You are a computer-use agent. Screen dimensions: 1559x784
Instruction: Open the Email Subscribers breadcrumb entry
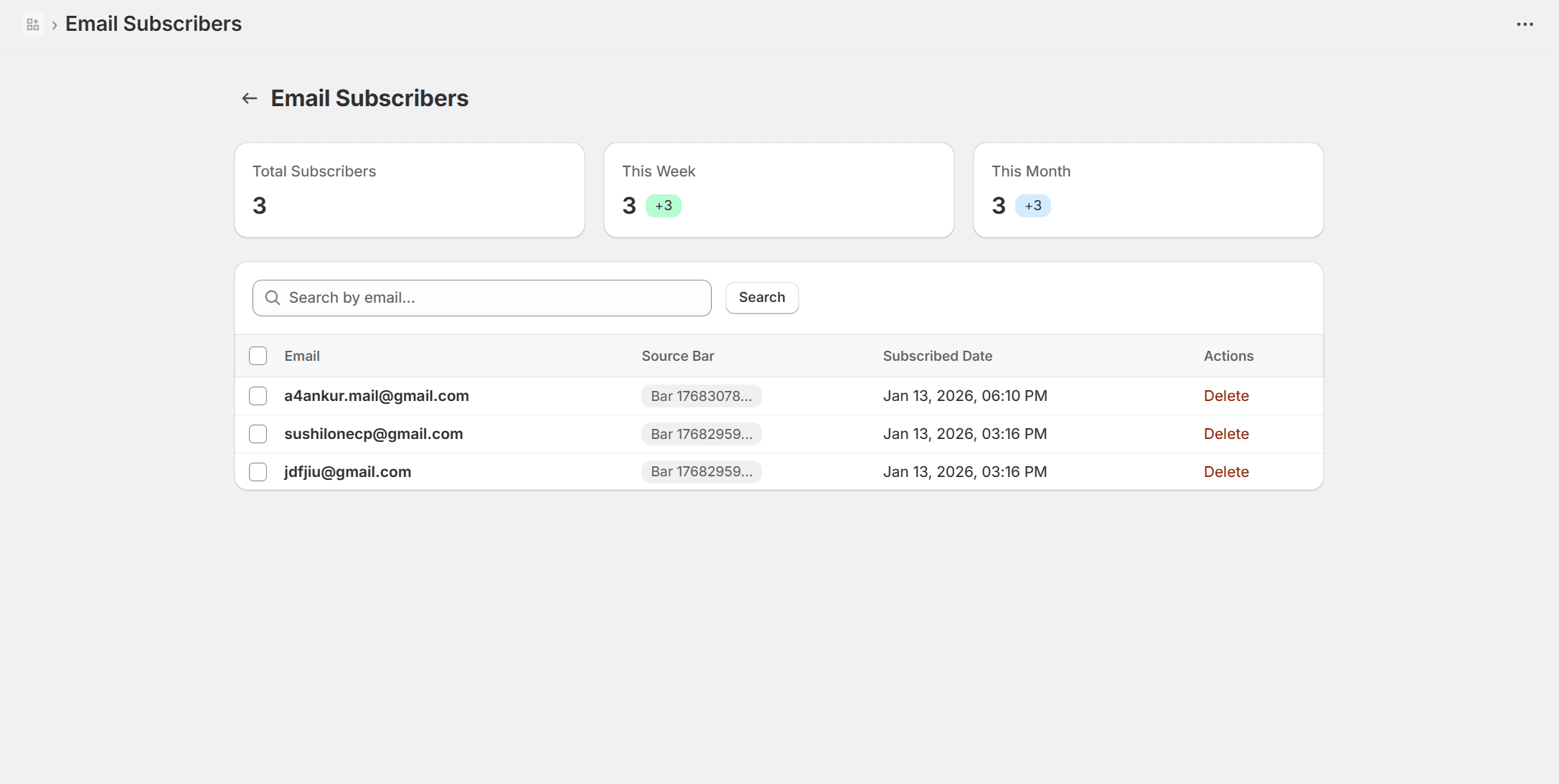(x=153, y=24)
